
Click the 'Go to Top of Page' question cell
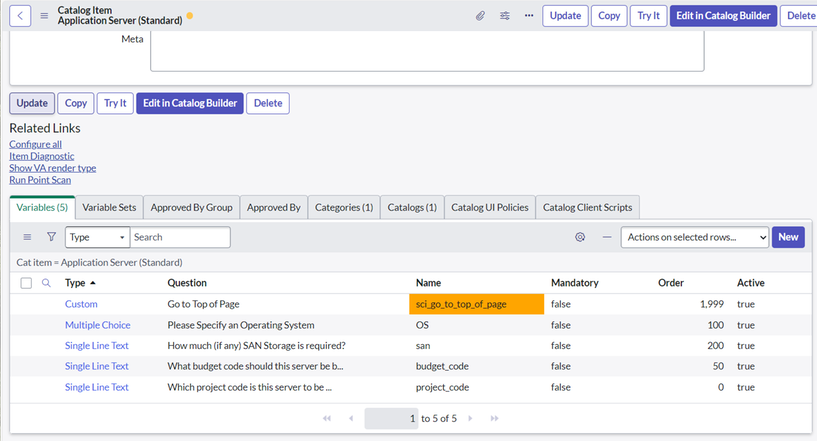[203, 304]
